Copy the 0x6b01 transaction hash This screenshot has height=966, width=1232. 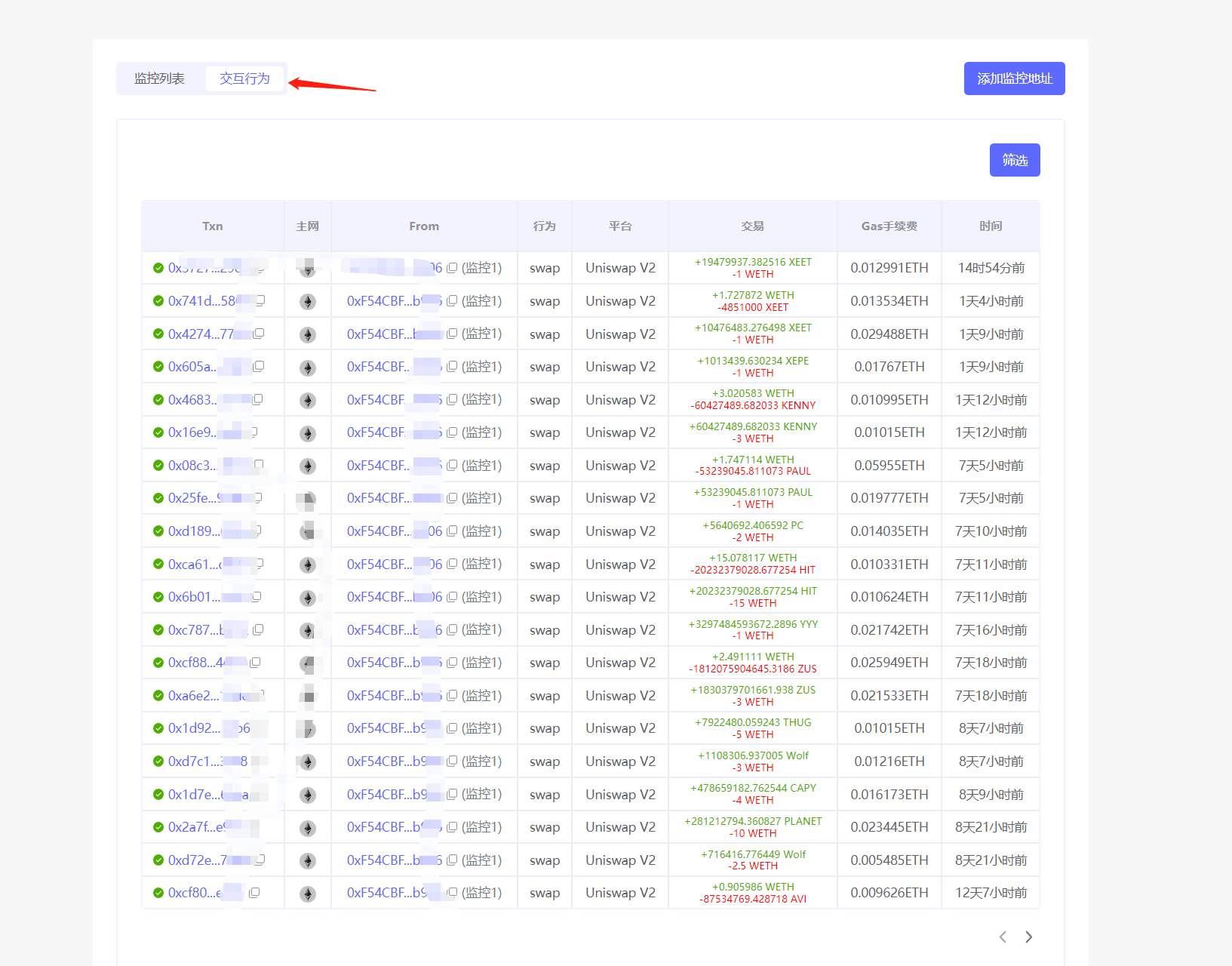[256, 596]
